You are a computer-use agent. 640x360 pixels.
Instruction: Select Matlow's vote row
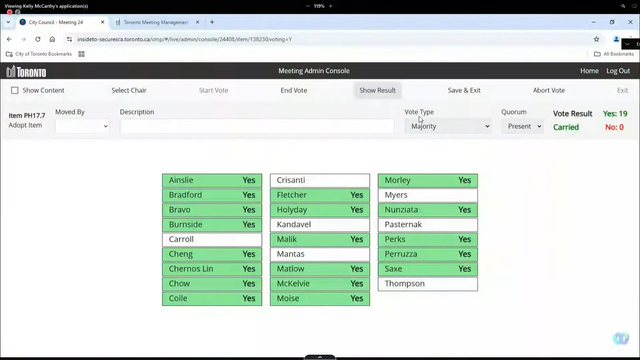320,269
